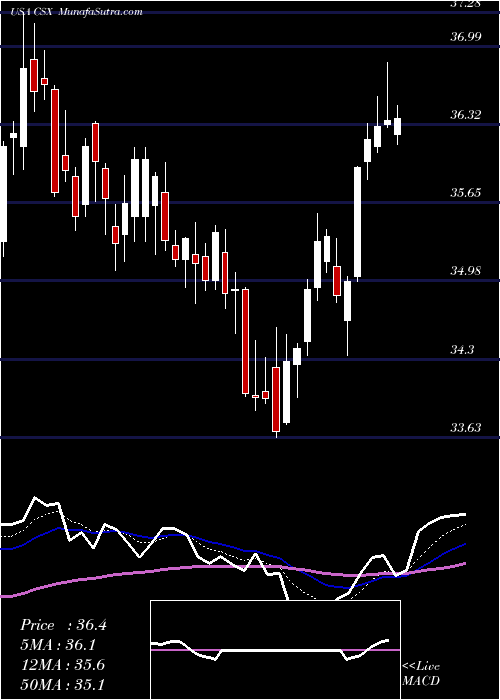This screenshot has height=700, width=500.
Task: Click the 36.99 price level label
Action: pos(466,36)
